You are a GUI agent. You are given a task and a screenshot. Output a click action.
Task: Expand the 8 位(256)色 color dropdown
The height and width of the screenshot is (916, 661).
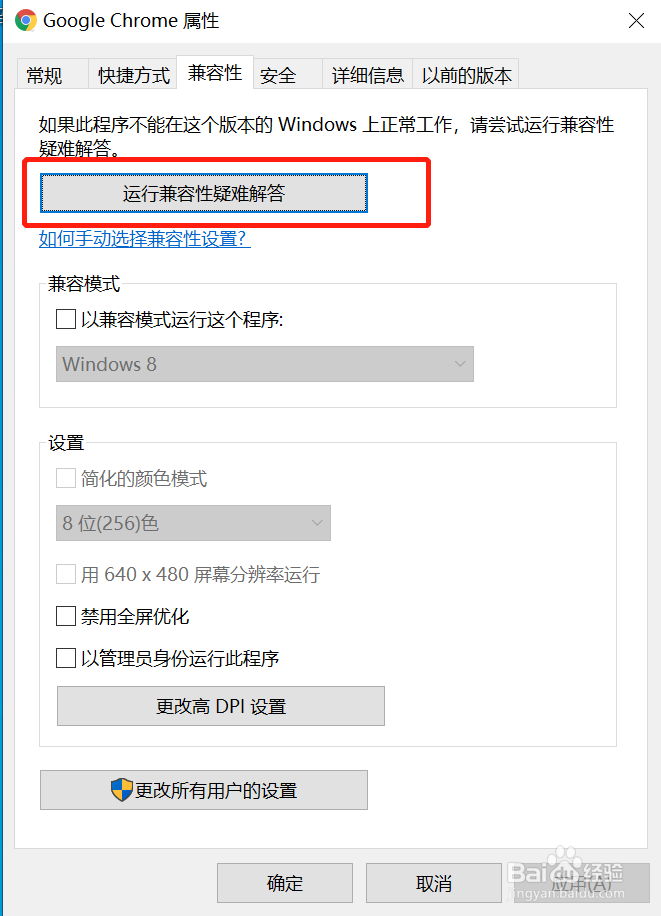(x=193, y=523)
